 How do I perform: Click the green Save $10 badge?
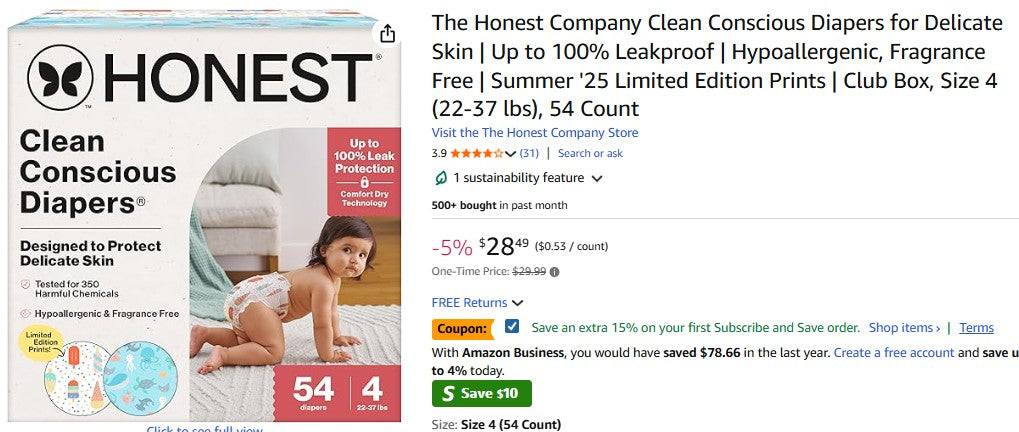tap(482, 393)
